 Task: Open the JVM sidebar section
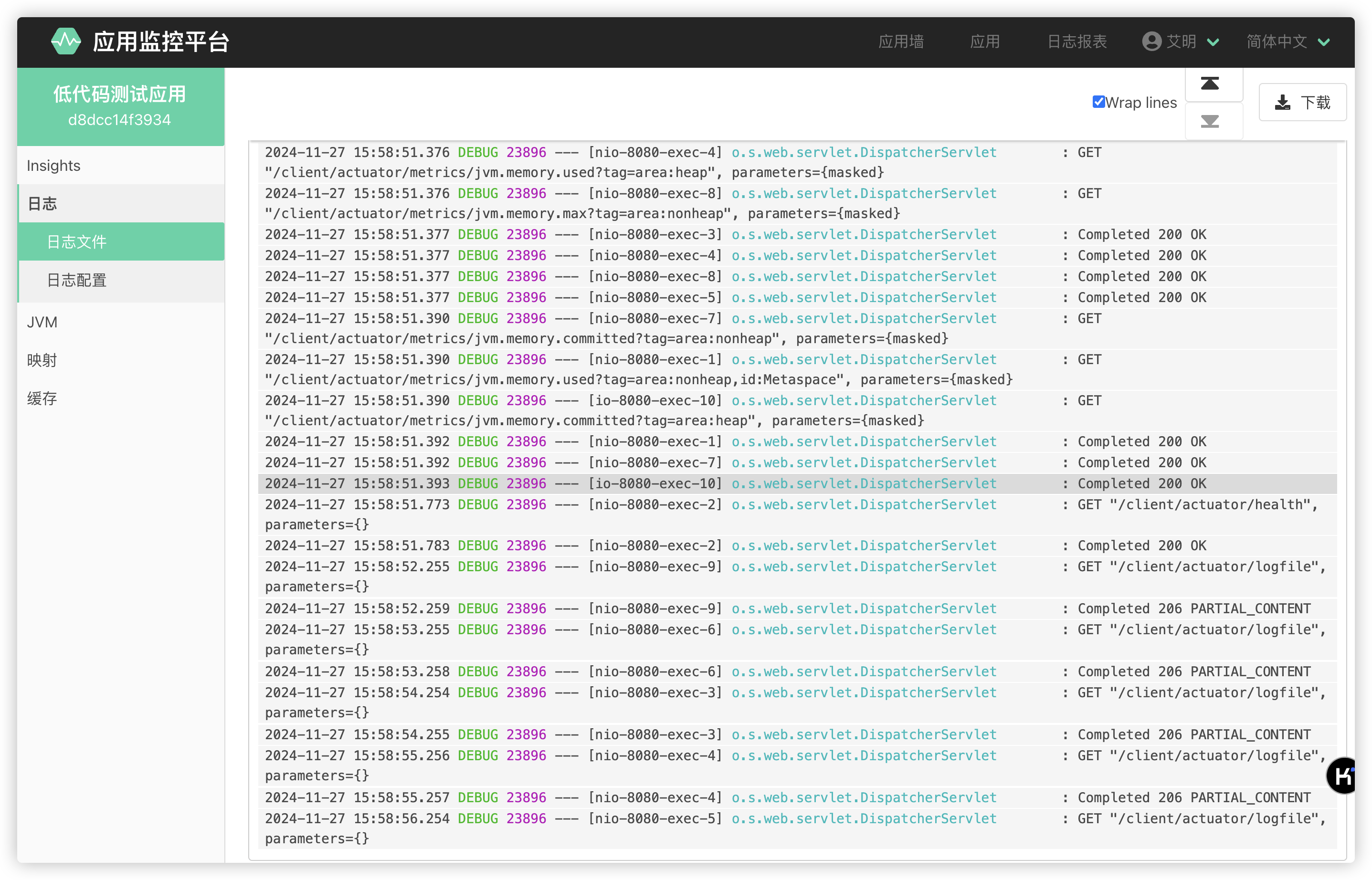(42, 322)
